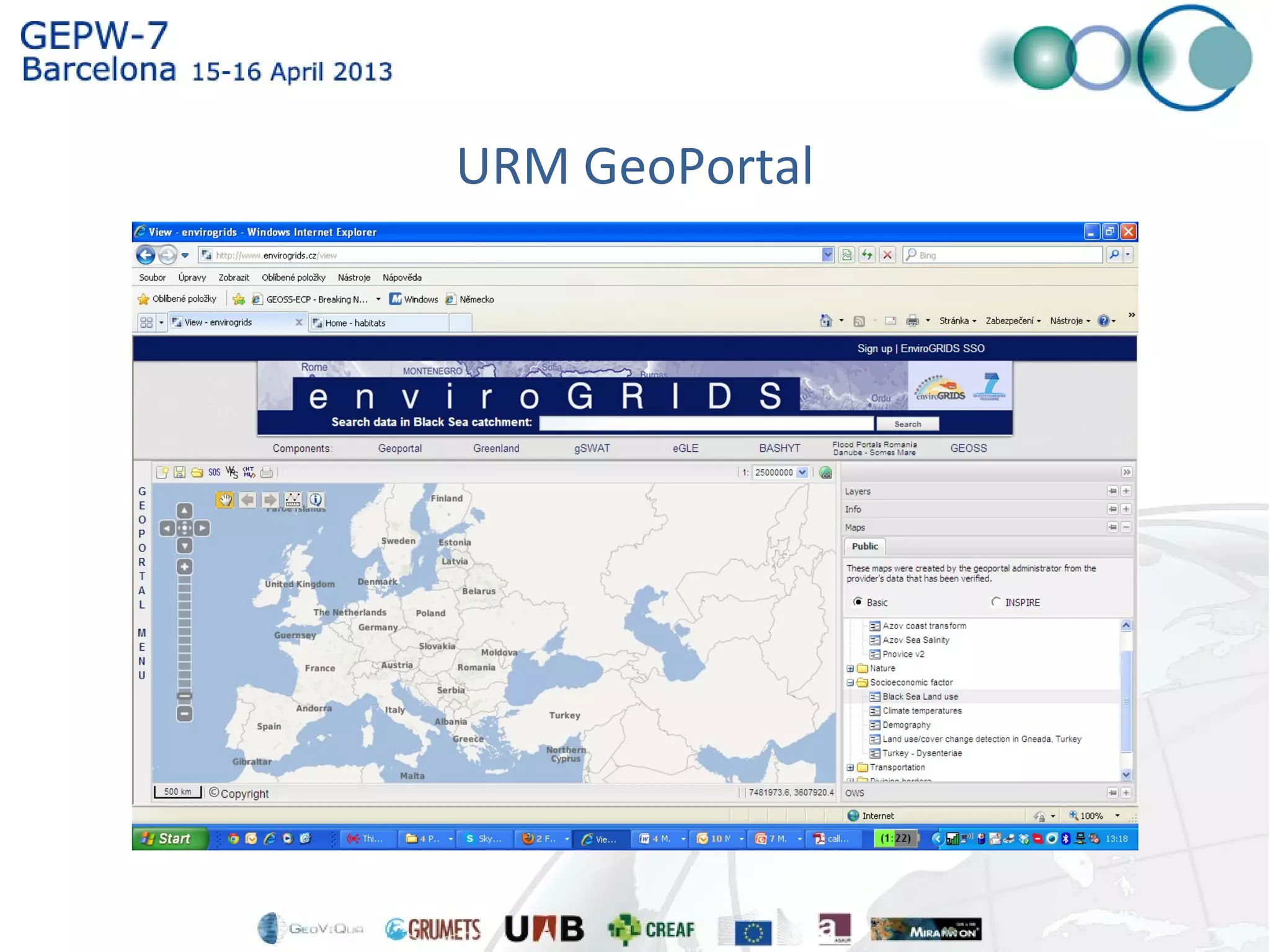Zoom out with the minus button
The height and width of the screenshot is (952, 1270).
click(184, 713)
